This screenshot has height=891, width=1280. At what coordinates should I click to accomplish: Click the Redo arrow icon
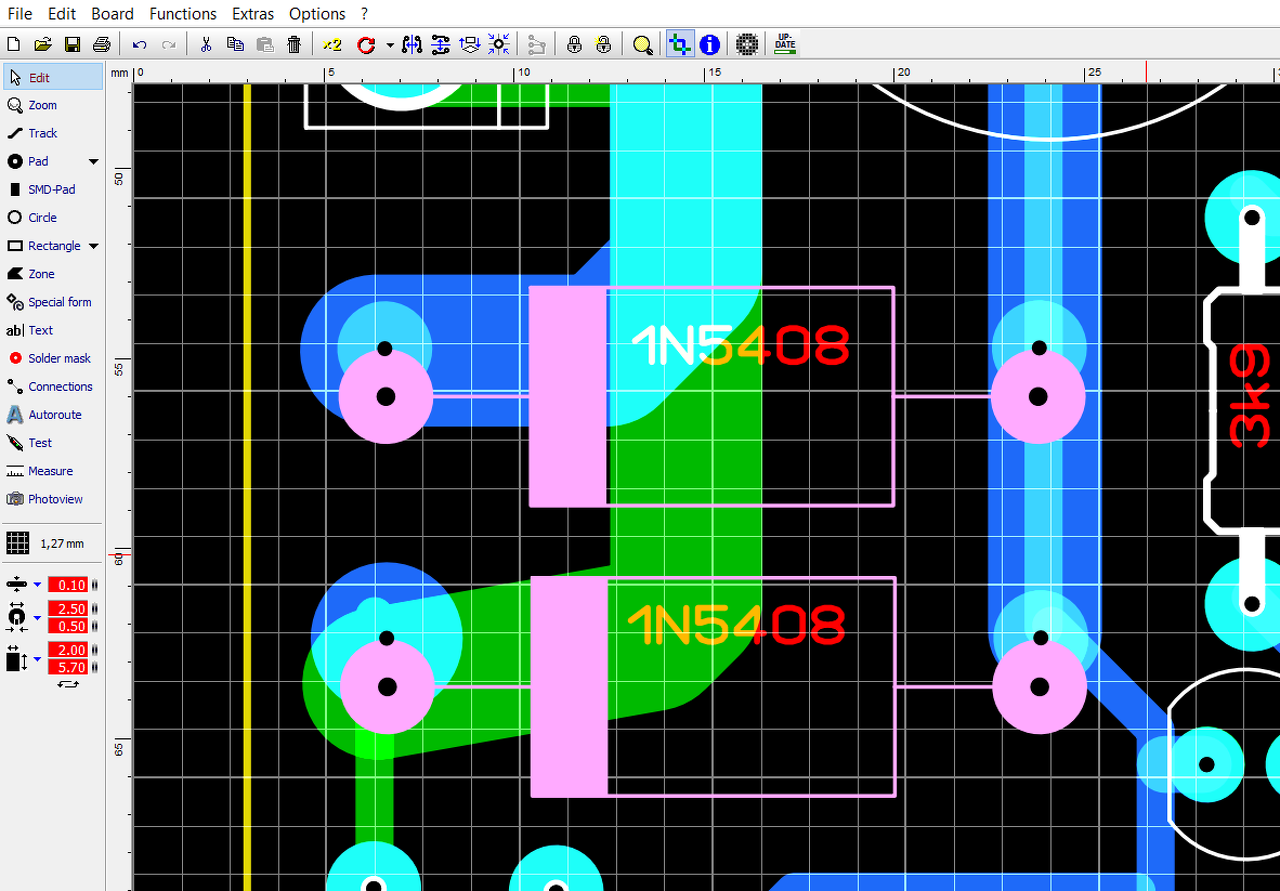pyautogui.click(x=169, y=44)
